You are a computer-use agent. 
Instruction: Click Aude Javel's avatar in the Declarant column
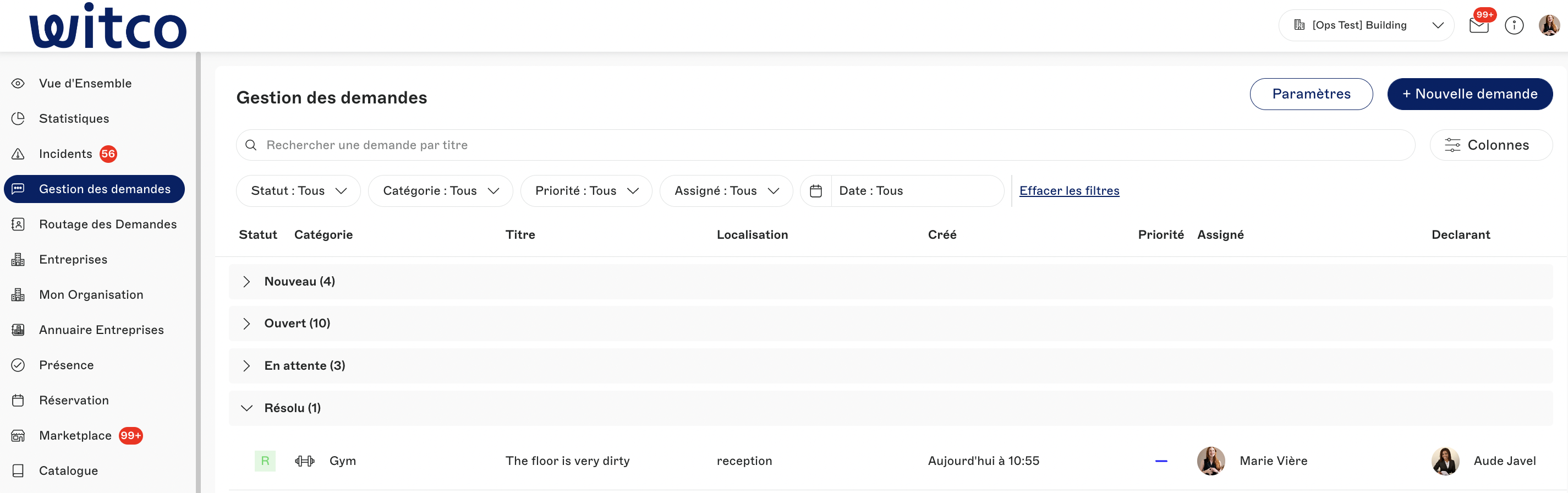pos(1446,461)
